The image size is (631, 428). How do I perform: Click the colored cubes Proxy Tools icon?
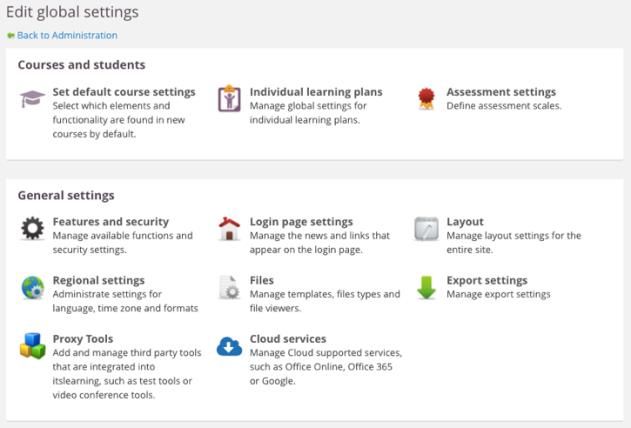(x=33, y=346)
